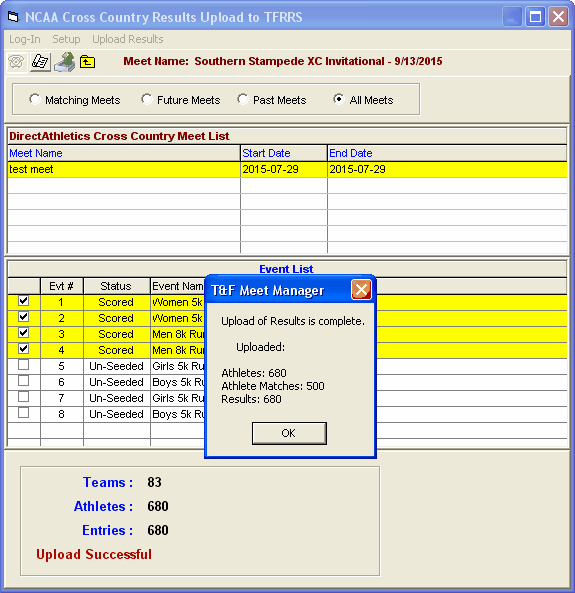
Task: Select the test meet row
Action: [288, 169]
